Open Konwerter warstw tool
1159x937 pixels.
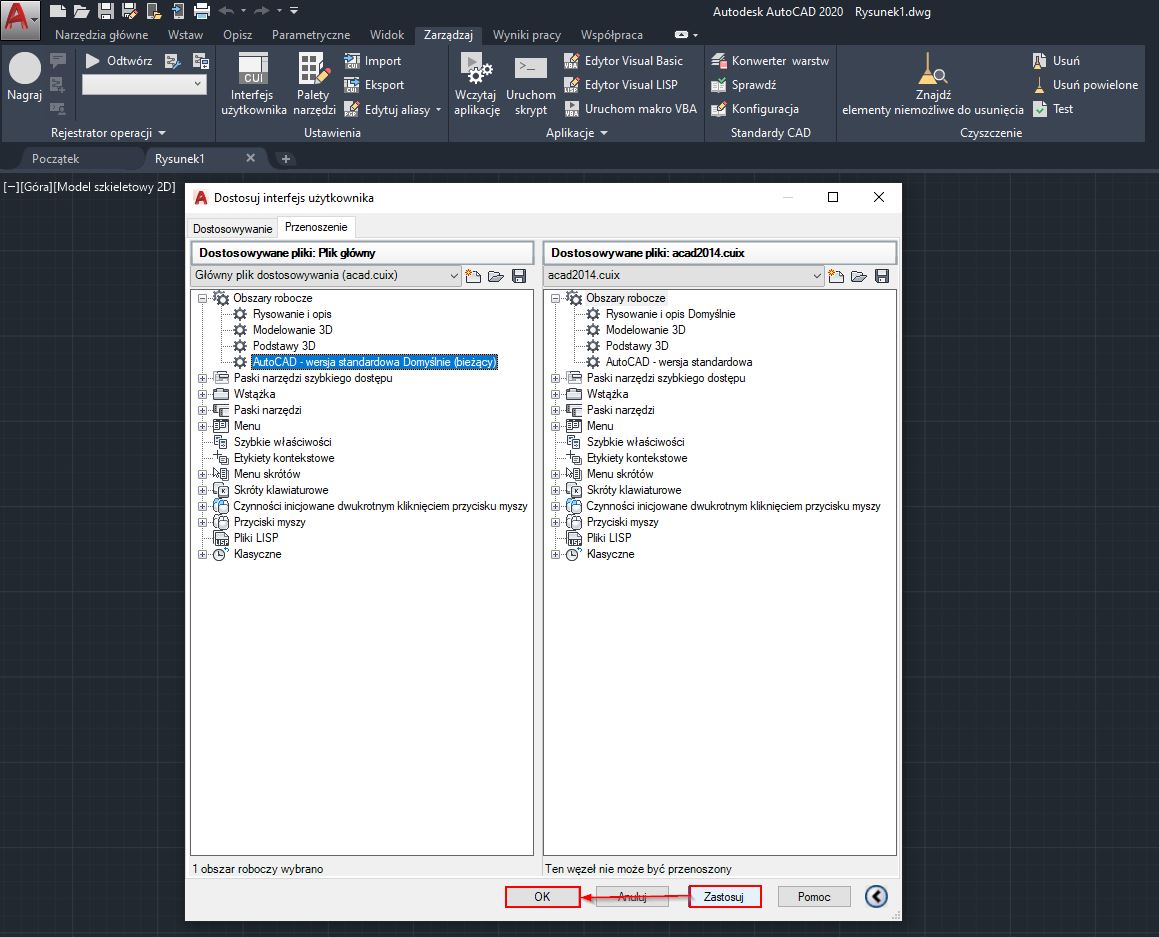click(x=770, y=61)
